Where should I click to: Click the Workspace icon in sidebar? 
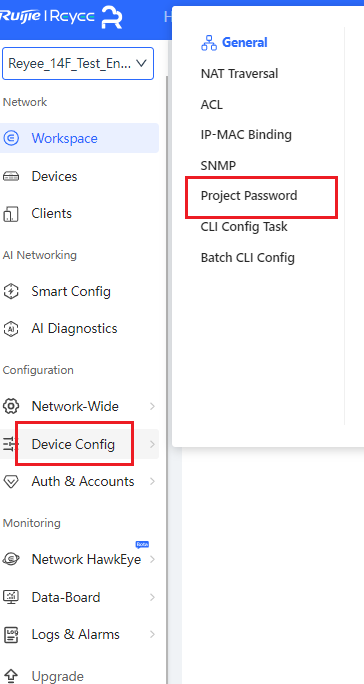pos(10,138)
